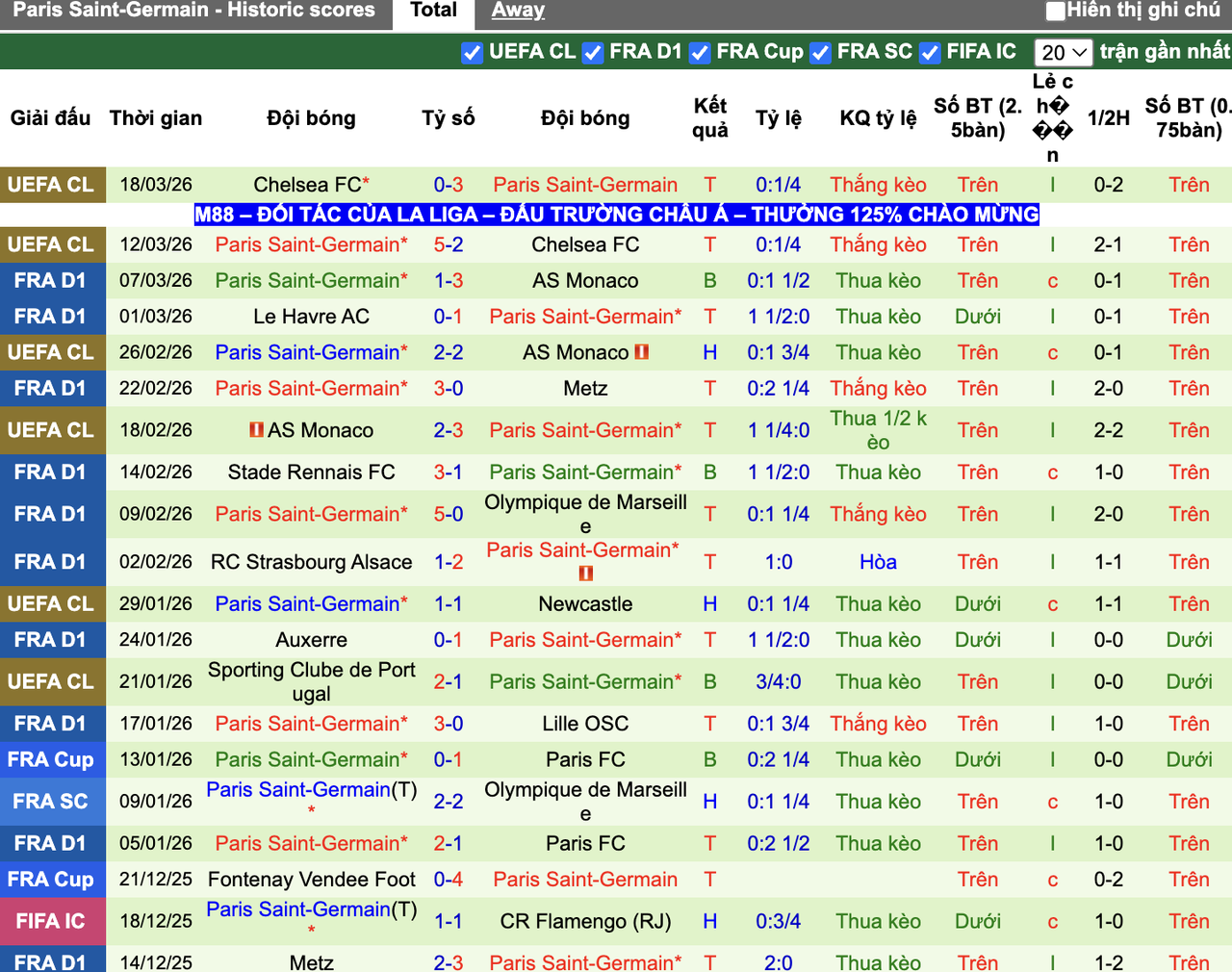1232x972 pixels.
Task: Click the Tỷ lệ column header
Action: 778,118
